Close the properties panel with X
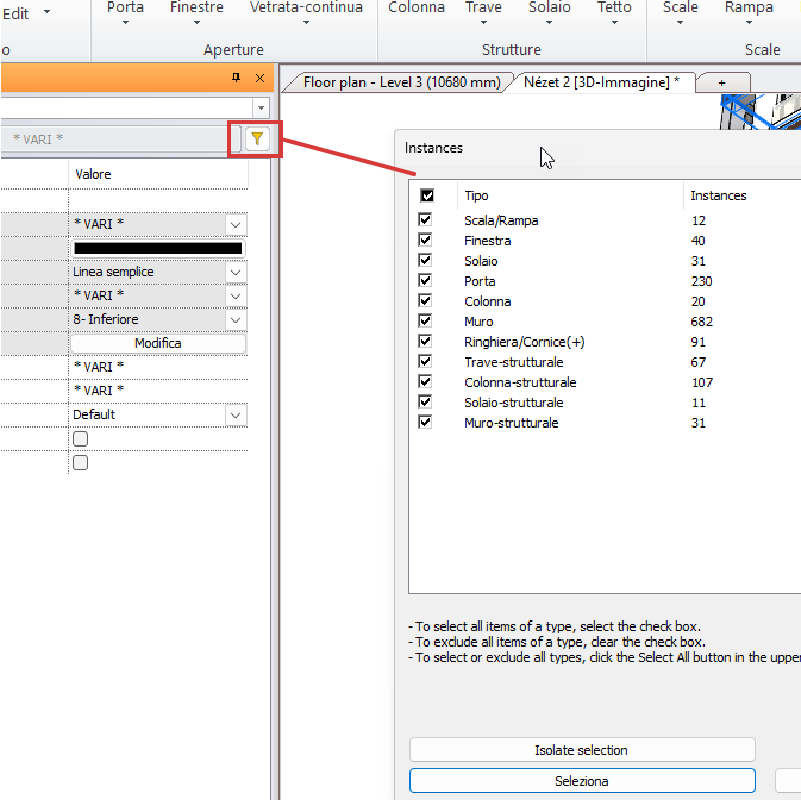This screenshot has height=800, width=801. click(260, 77)
